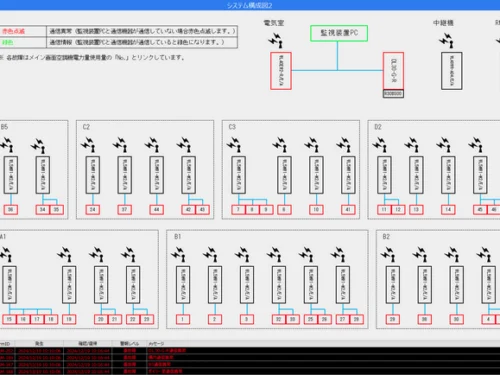Select the red DL30-G-R device box
Viewport: 500px width, 375px height.
393,71
